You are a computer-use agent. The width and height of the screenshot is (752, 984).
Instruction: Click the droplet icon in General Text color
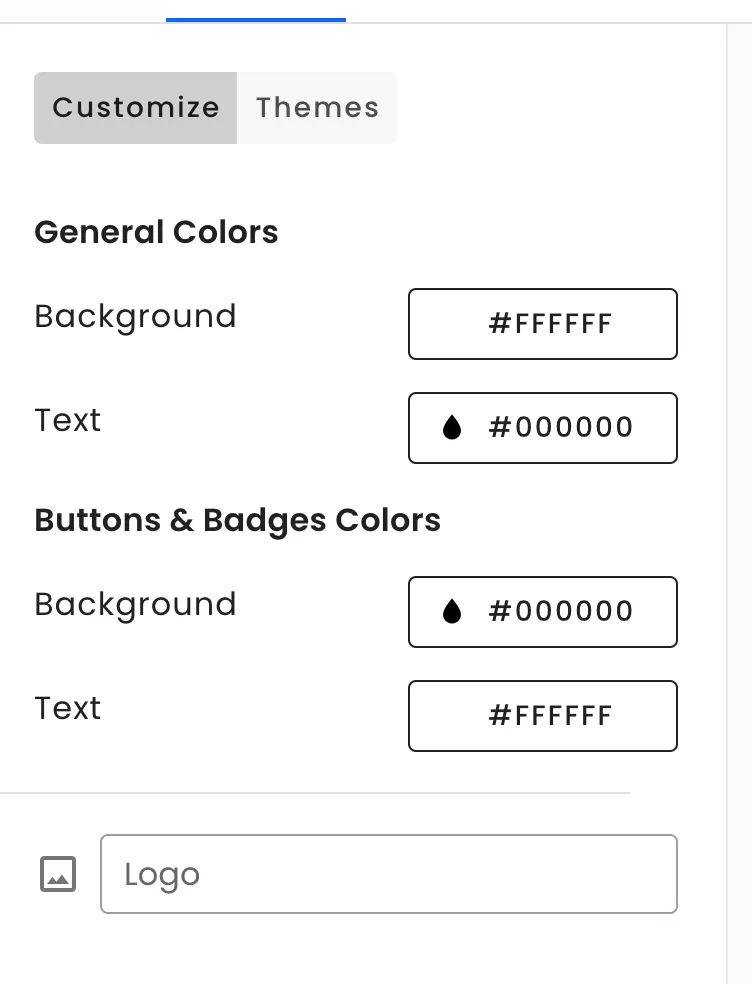[452, 428]
